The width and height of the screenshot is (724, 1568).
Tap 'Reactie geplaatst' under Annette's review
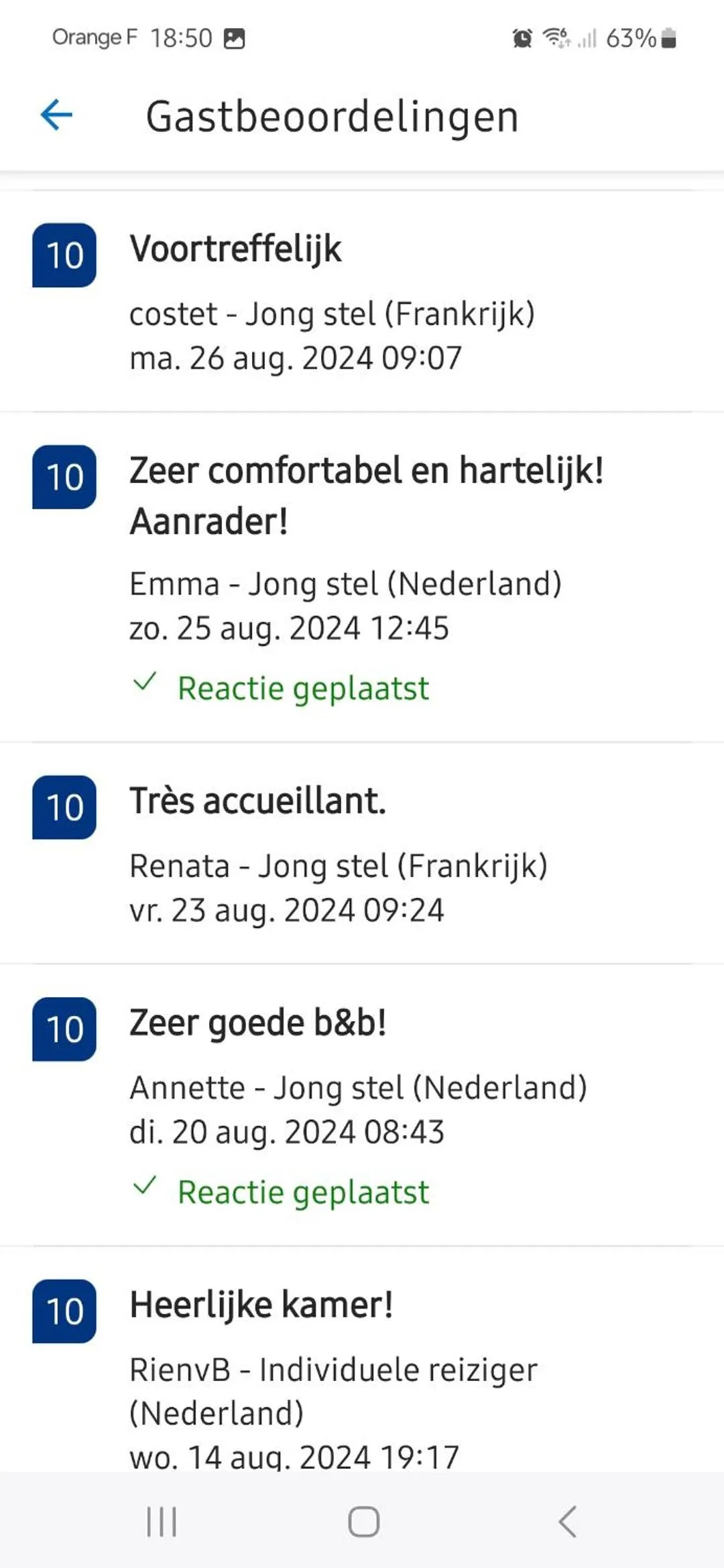[x=303, y=1193]
